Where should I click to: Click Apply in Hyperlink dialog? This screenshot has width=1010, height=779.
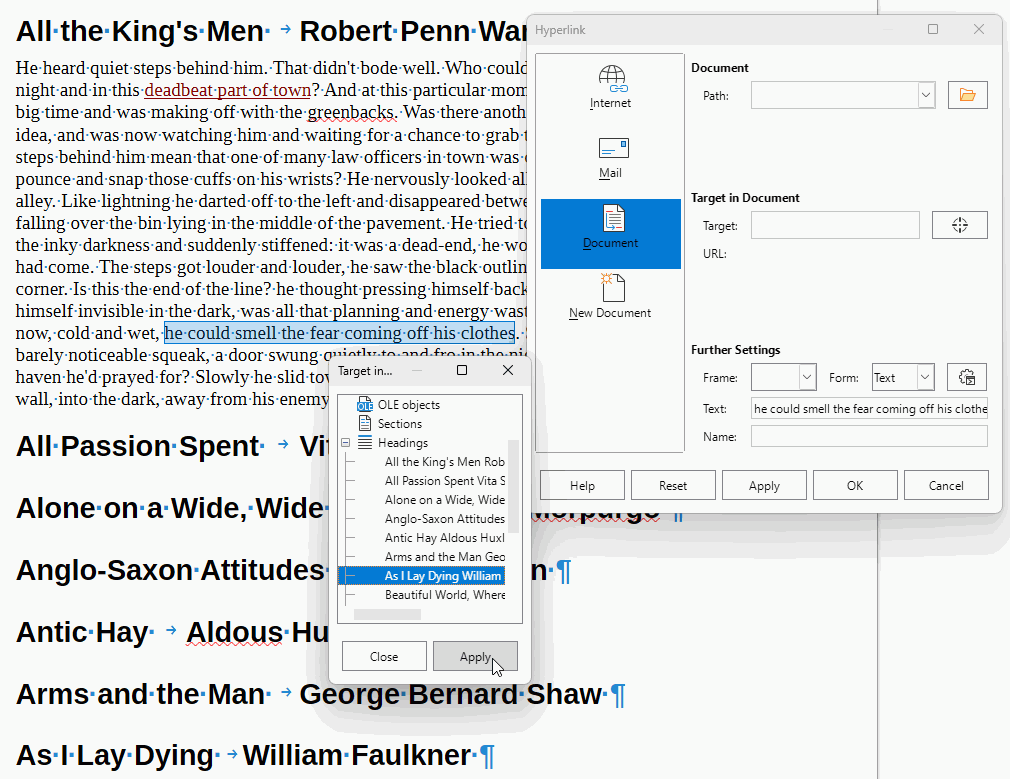(764, 485)
